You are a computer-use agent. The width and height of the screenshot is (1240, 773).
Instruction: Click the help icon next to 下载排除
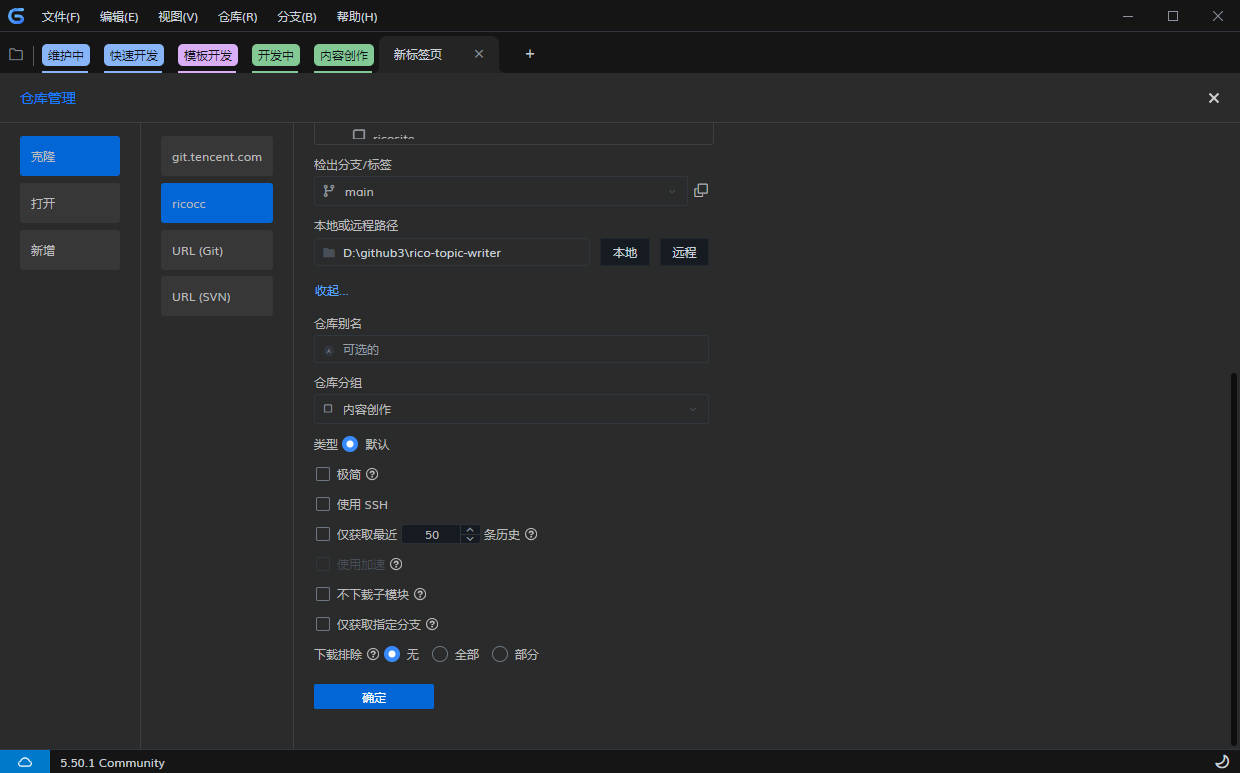tap(373, 654)
